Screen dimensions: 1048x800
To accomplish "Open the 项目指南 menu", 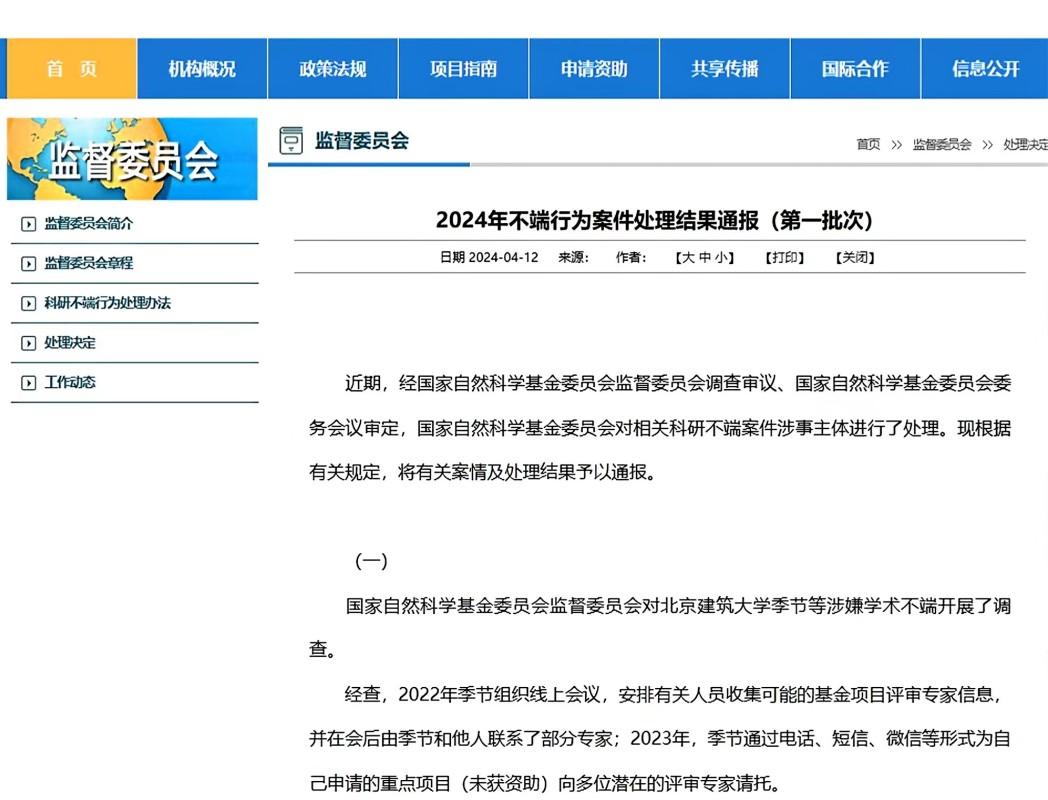I will pos(463,69).
